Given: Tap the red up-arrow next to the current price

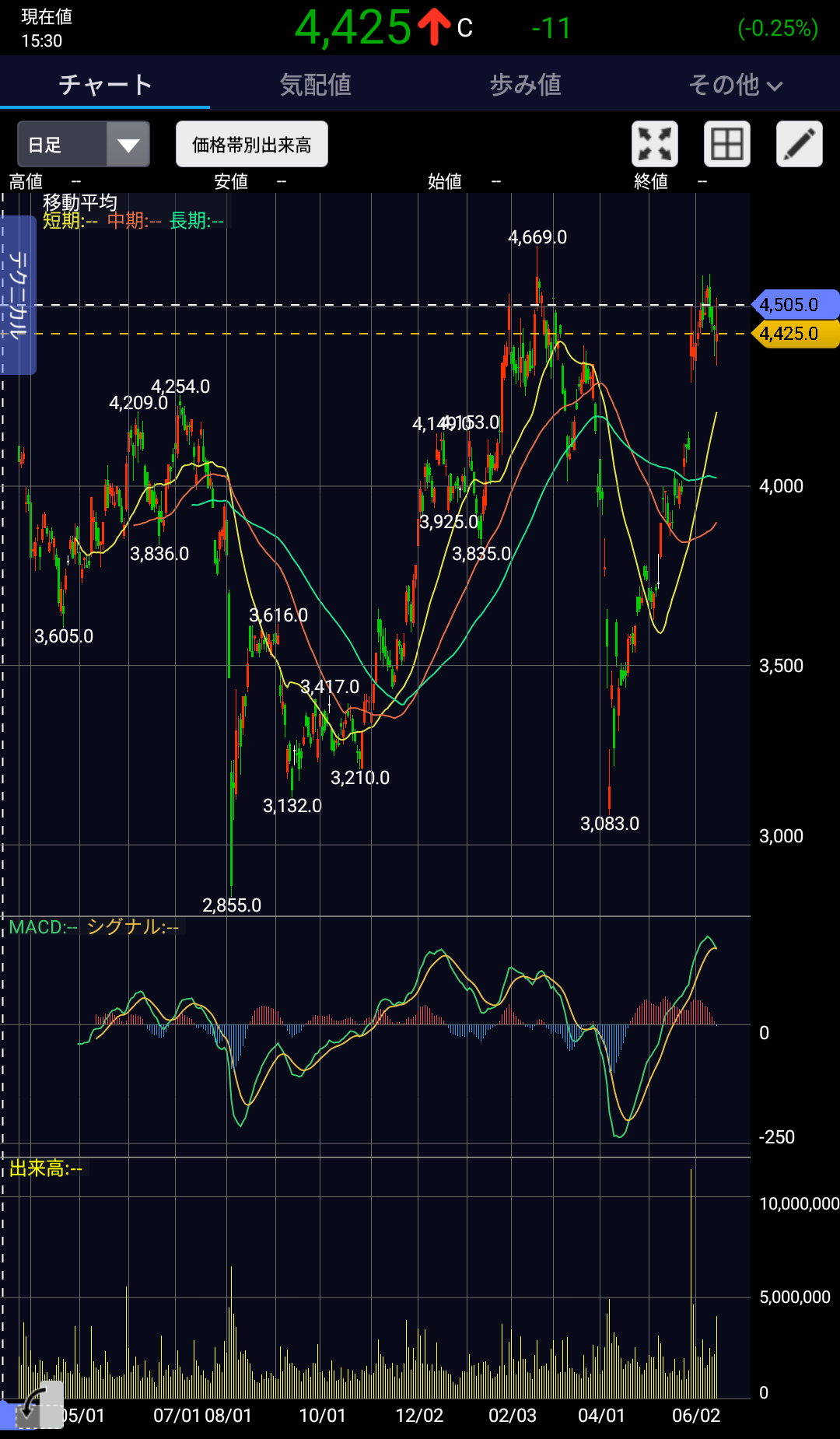Looking at the screenshot, I should pyautogui.click(x=434, y=28).
